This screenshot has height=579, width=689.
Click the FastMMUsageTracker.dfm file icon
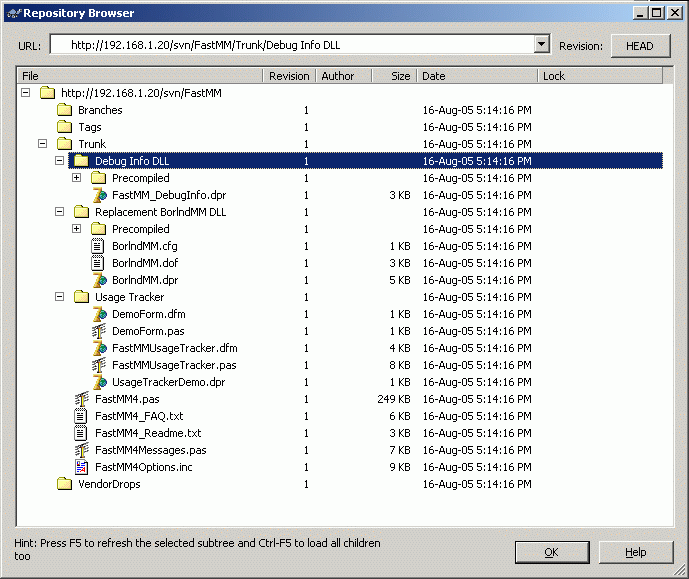tap(99, 348)
